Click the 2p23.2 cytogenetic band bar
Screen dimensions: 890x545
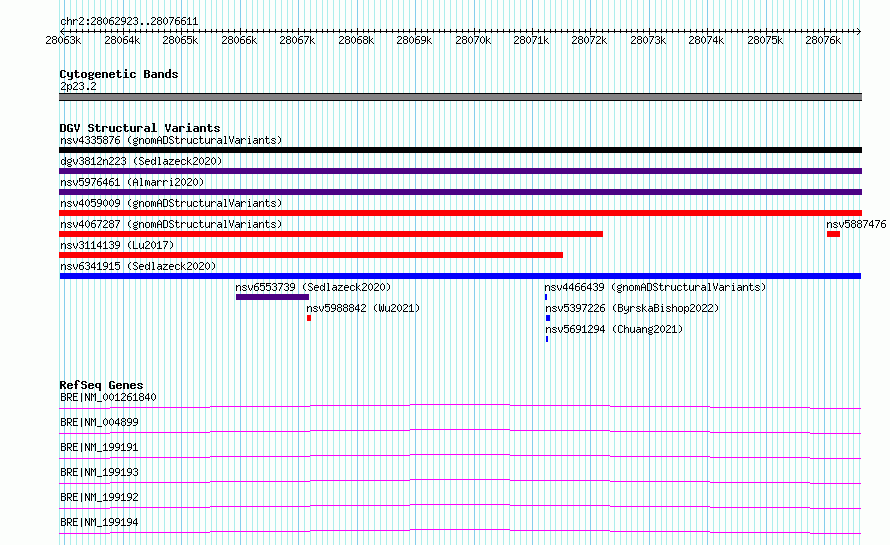[460, 97]
